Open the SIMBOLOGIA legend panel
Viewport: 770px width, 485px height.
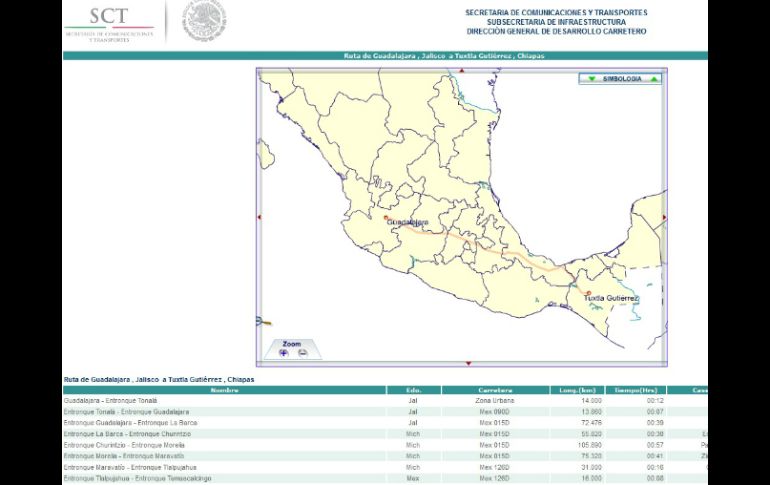622,78
